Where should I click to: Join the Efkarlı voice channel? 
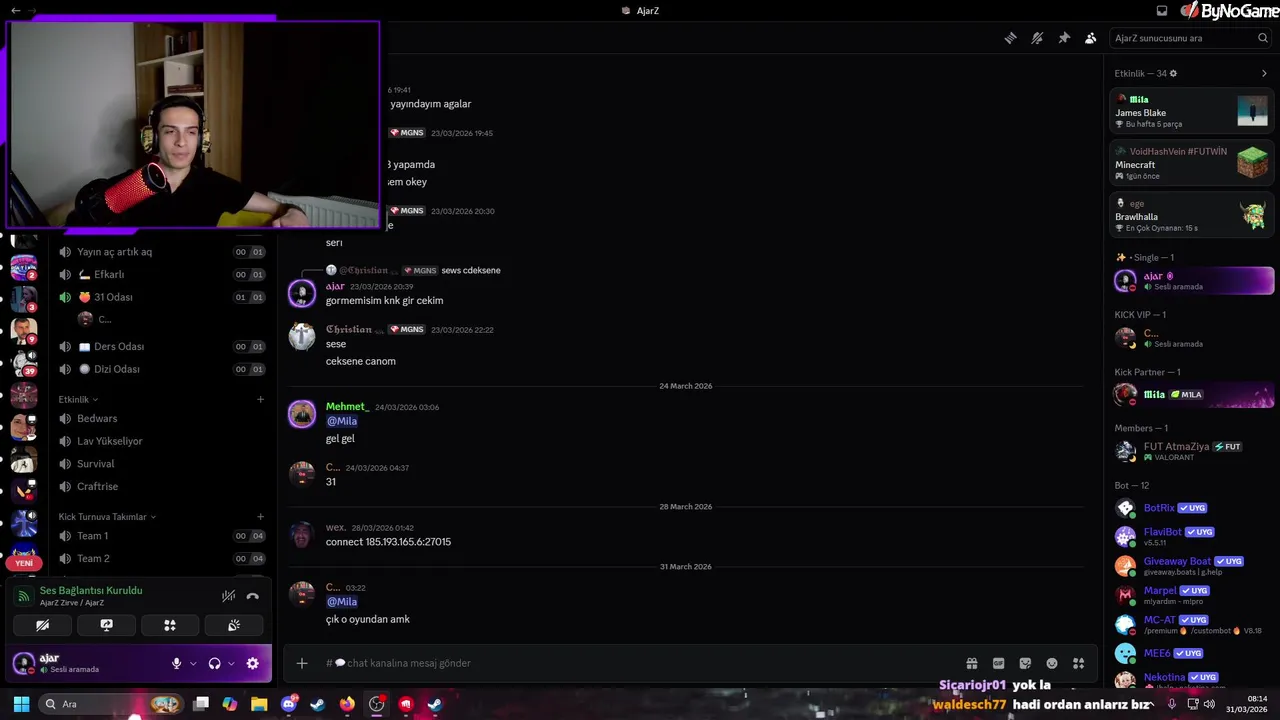coord(160,274)
